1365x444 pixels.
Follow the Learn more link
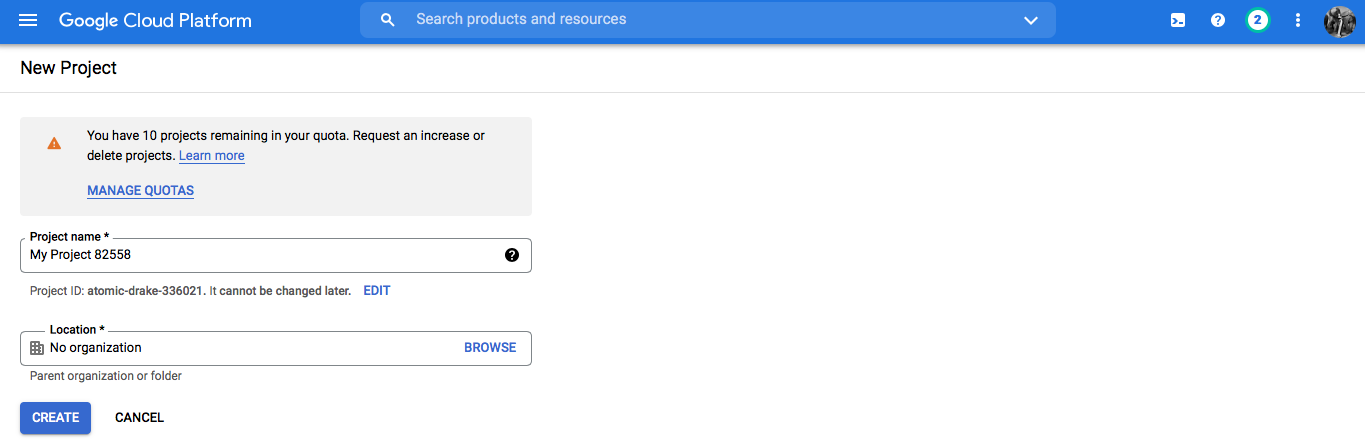point(212,156)
